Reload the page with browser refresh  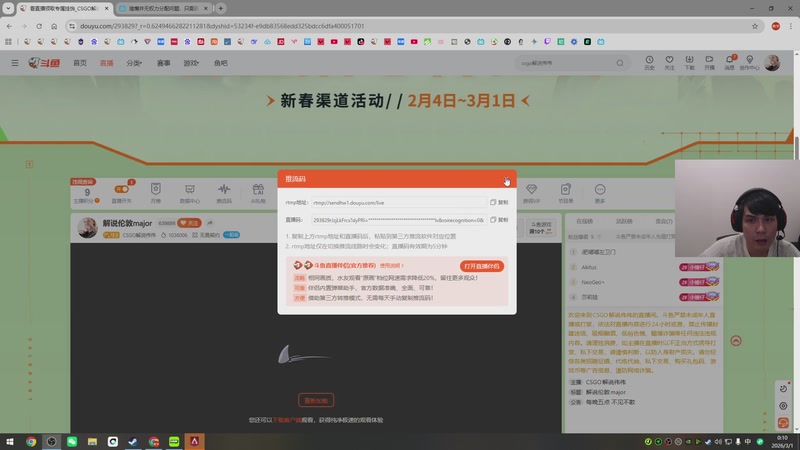39,26
